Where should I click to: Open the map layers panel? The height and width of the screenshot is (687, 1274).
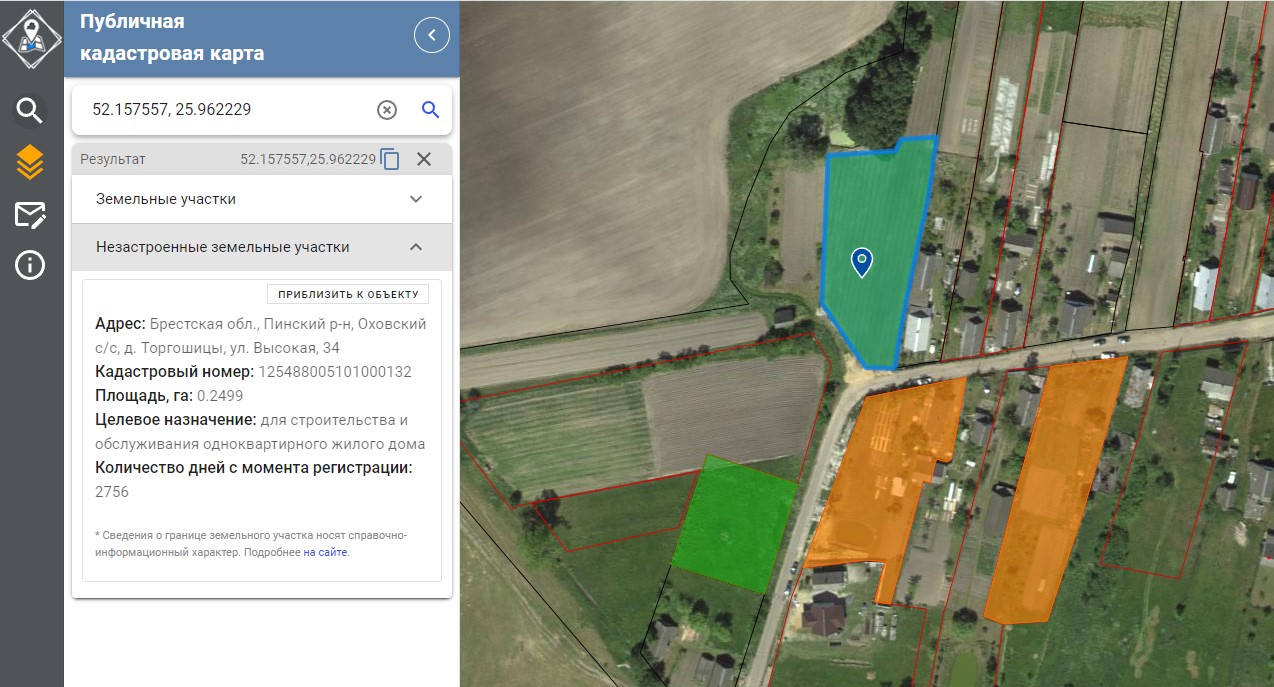pos(30,162)
